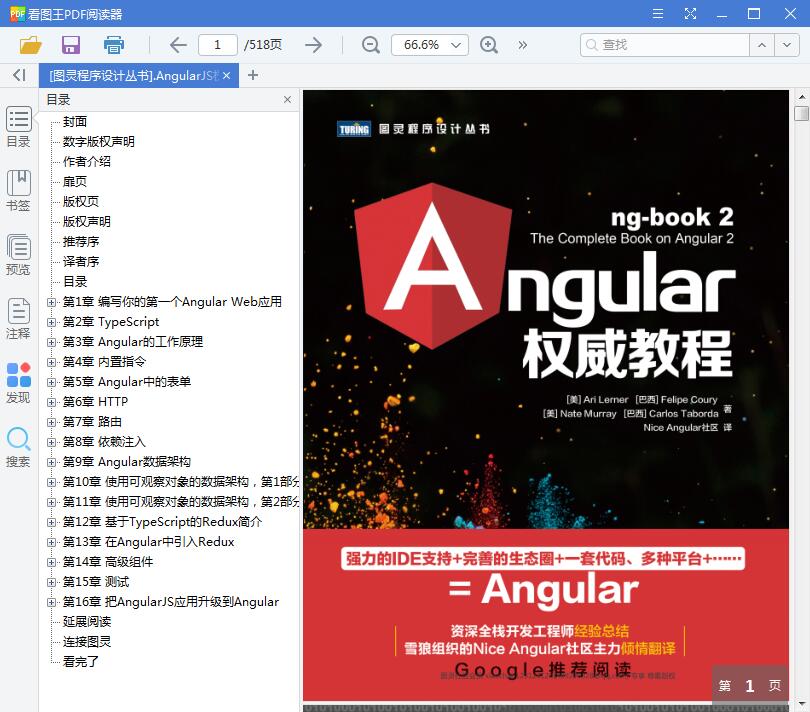The width and height of the screenshot is (810, 712).
Task: Open 第10章 使用可观察对象的数据架构 第1部分
Action: (181, 482)
